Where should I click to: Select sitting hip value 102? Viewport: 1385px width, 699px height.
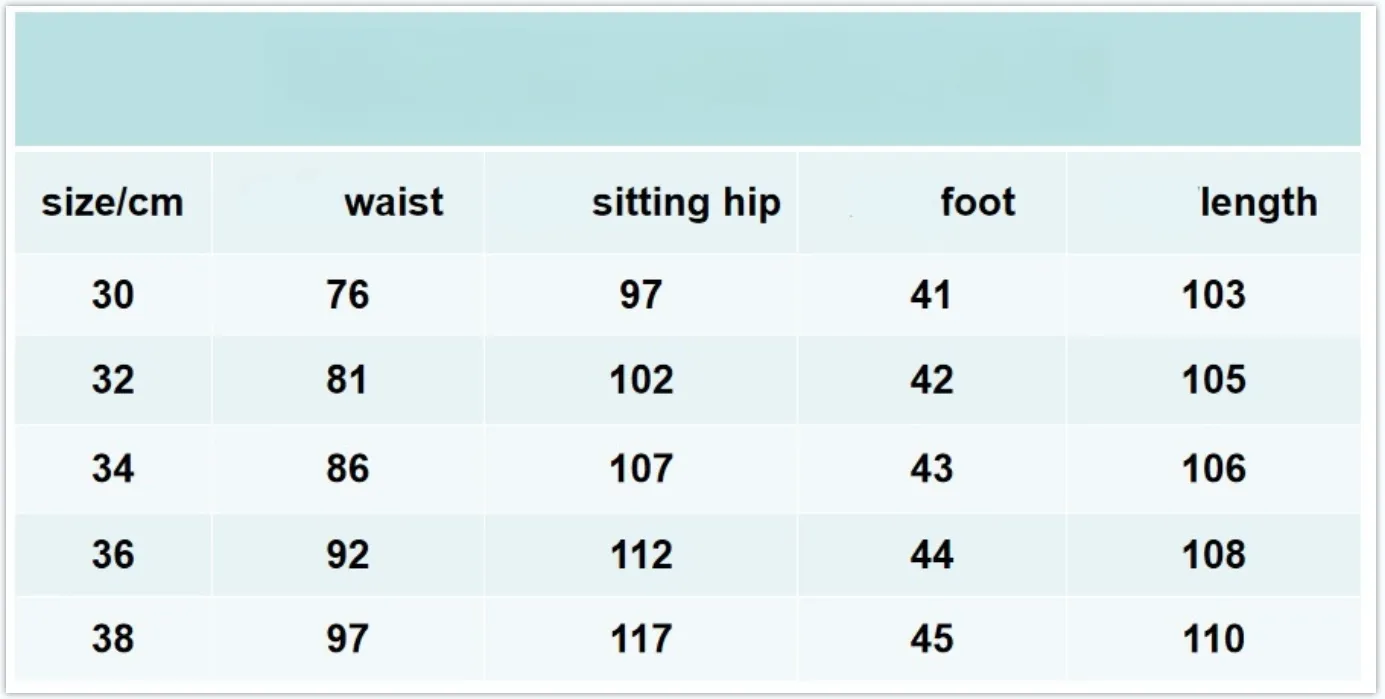pyautogui.click(x=641, y=380)
